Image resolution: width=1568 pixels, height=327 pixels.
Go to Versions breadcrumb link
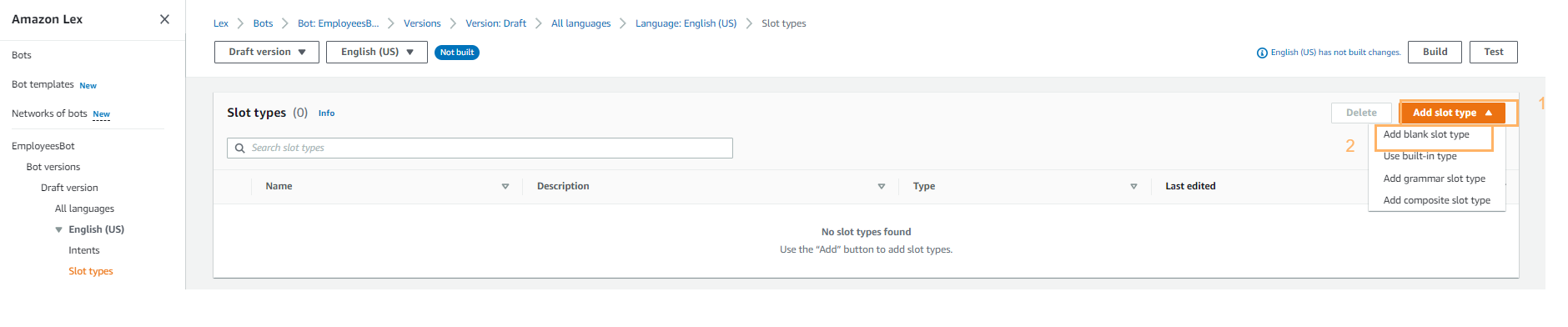tap(422, 23)
